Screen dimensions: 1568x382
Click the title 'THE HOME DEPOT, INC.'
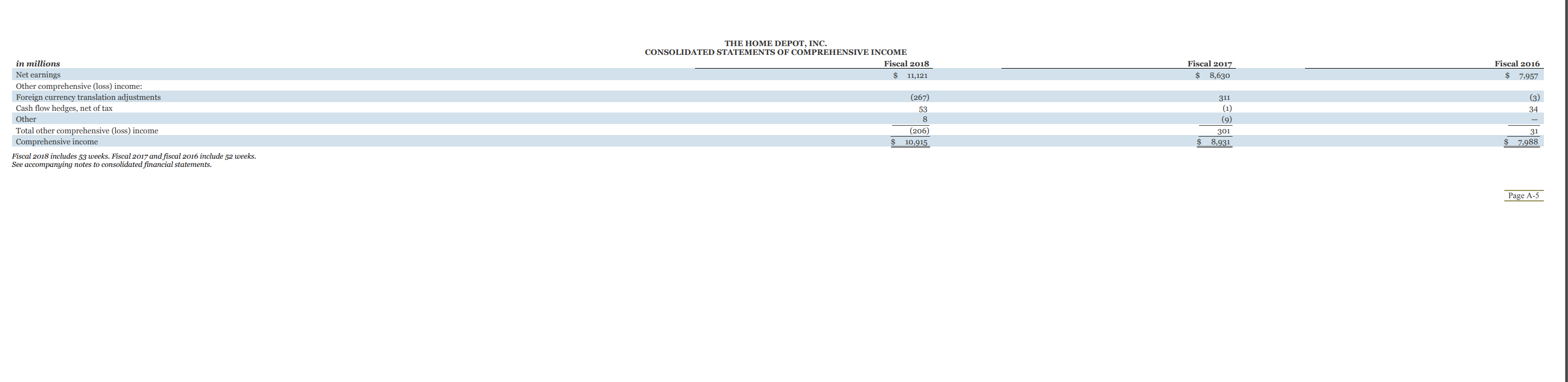[775, 43]
